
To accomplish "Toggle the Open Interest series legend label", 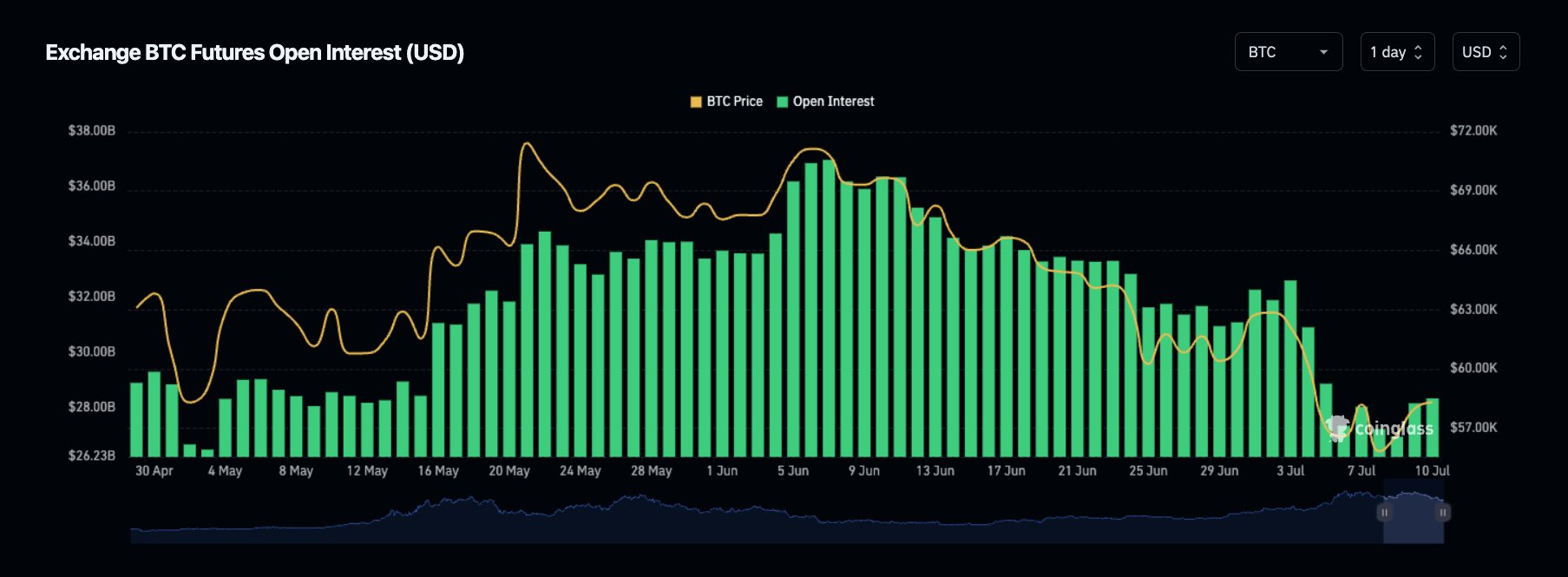I will tap(833, 102).
